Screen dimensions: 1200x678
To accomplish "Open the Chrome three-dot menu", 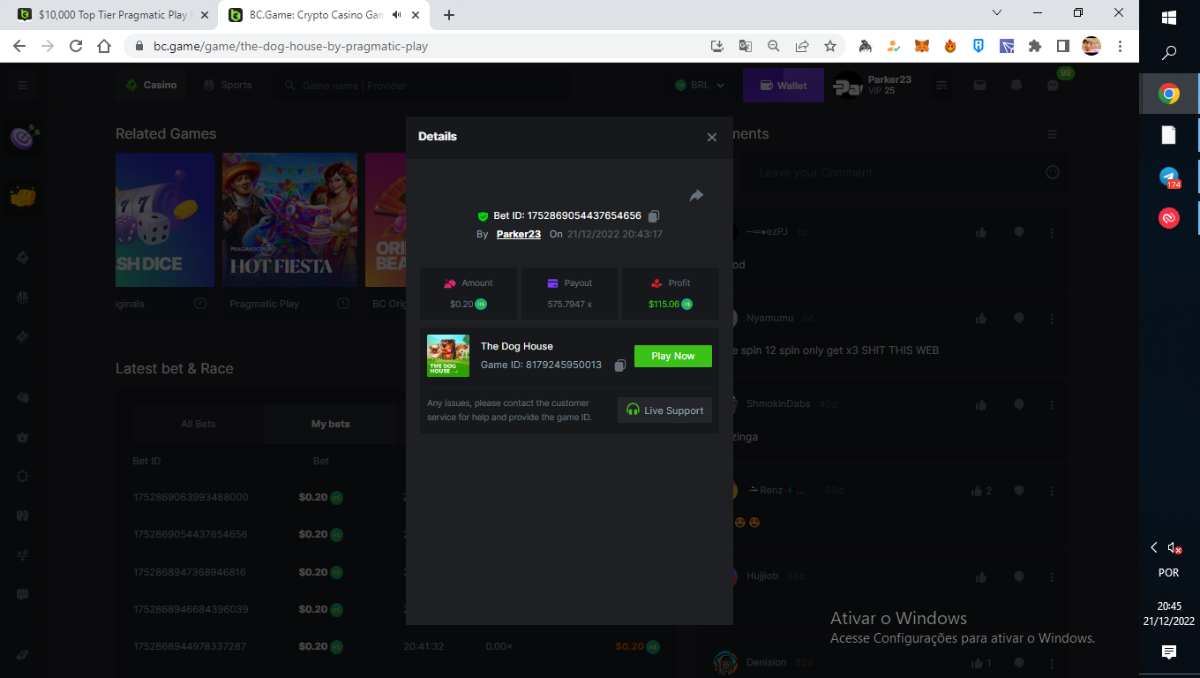I will [1119, 46].
